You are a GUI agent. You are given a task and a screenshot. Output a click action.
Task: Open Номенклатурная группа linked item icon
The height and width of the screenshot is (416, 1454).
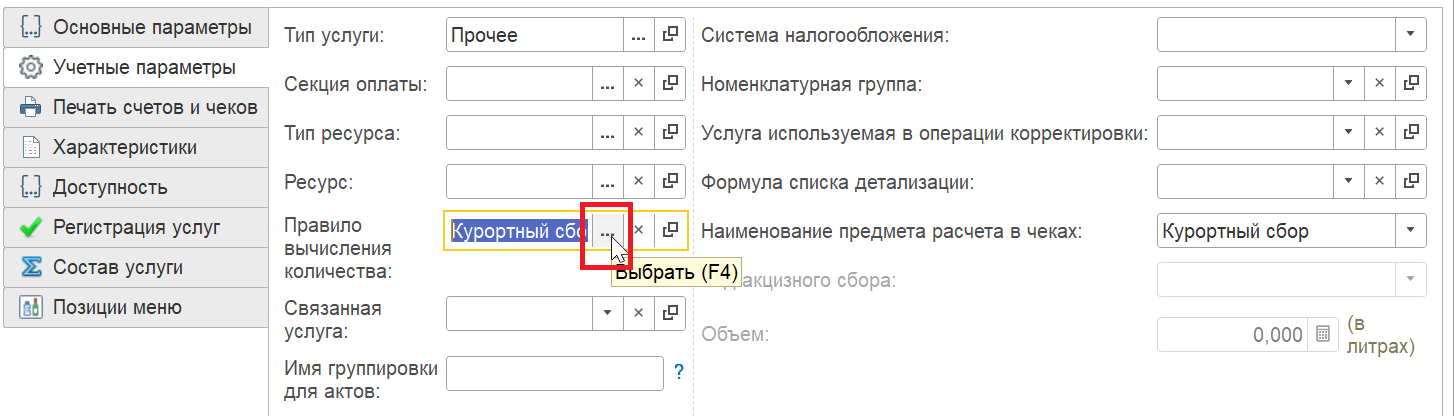pos(1411,82)
